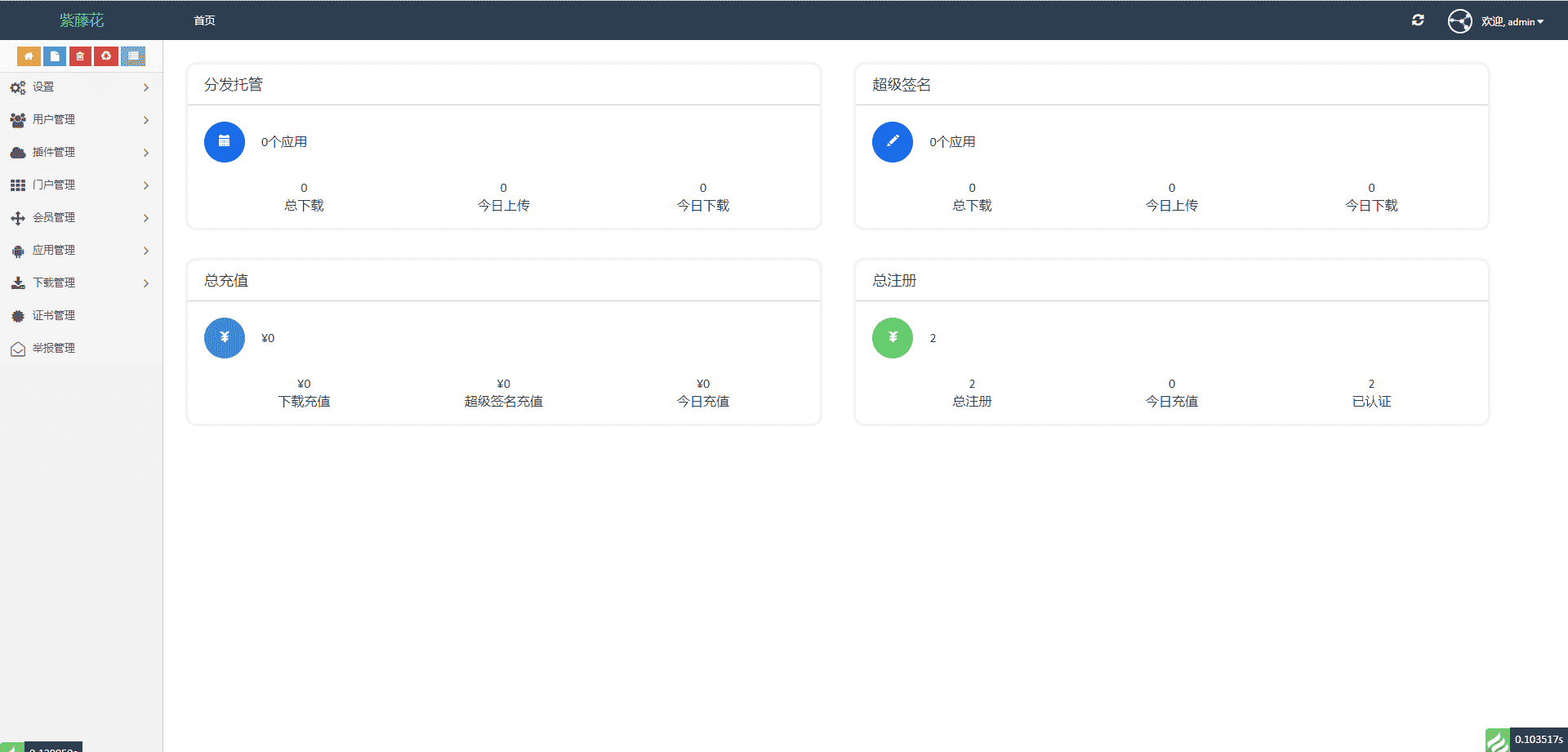1568x752 pixels.
Task: Click the 总注册 card title
Action: tap(894, 281)
